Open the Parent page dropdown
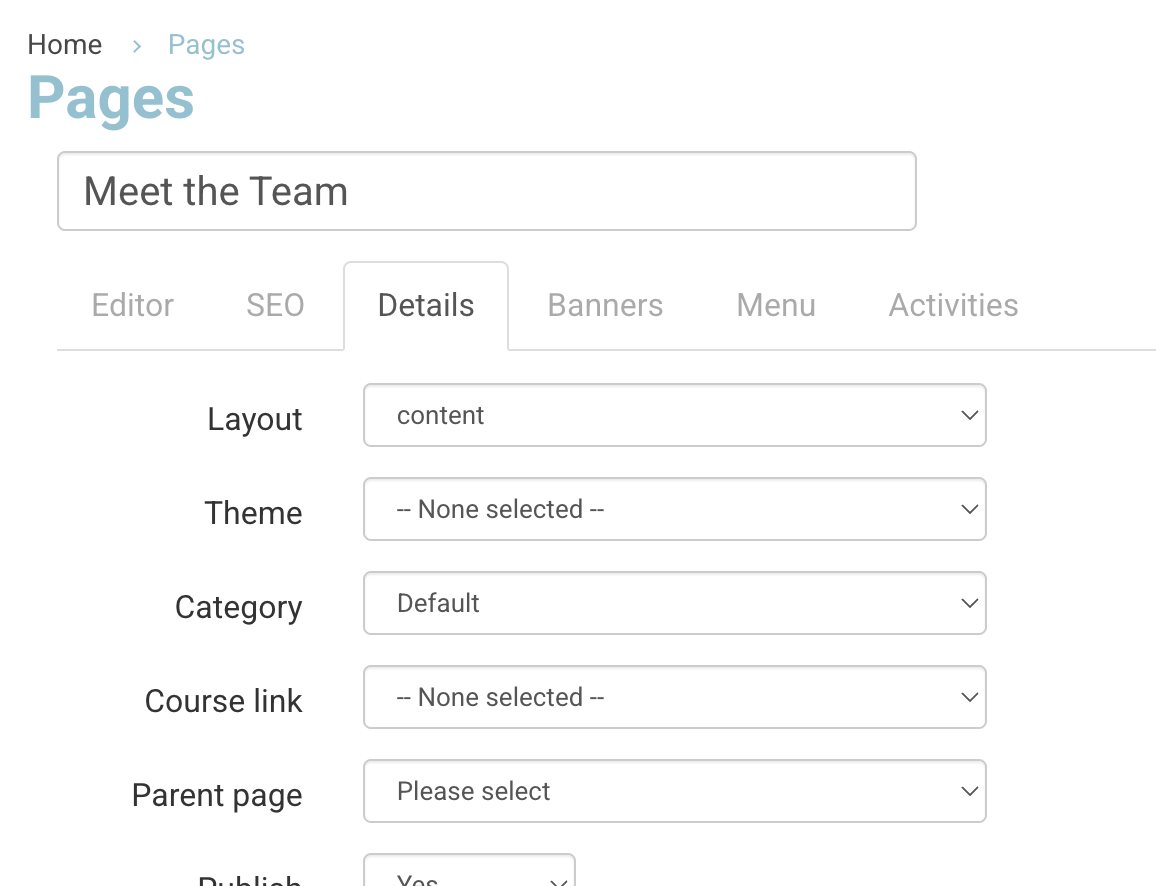 pos(674,791)
